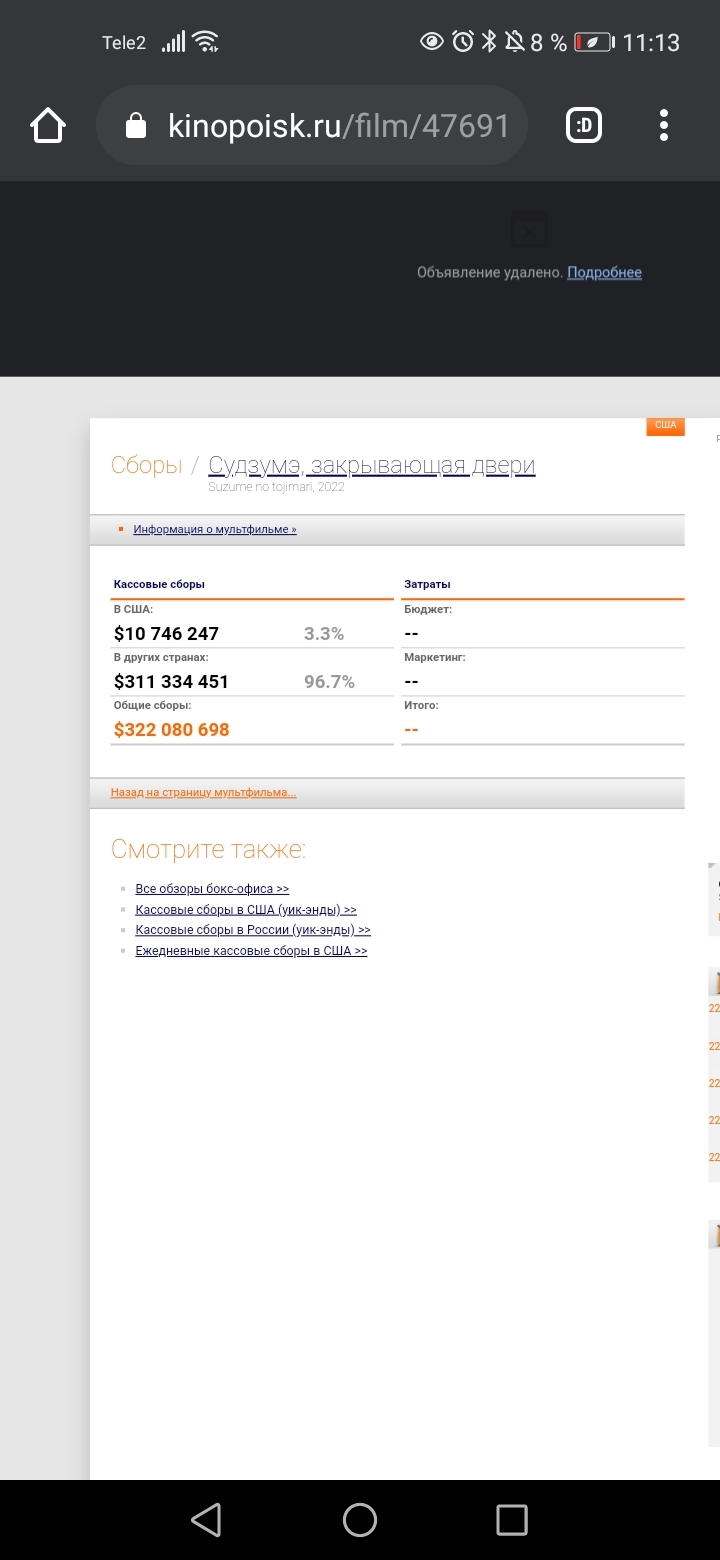
Task: Tap the removed ad placeholder icon
Action: (529, 230)
